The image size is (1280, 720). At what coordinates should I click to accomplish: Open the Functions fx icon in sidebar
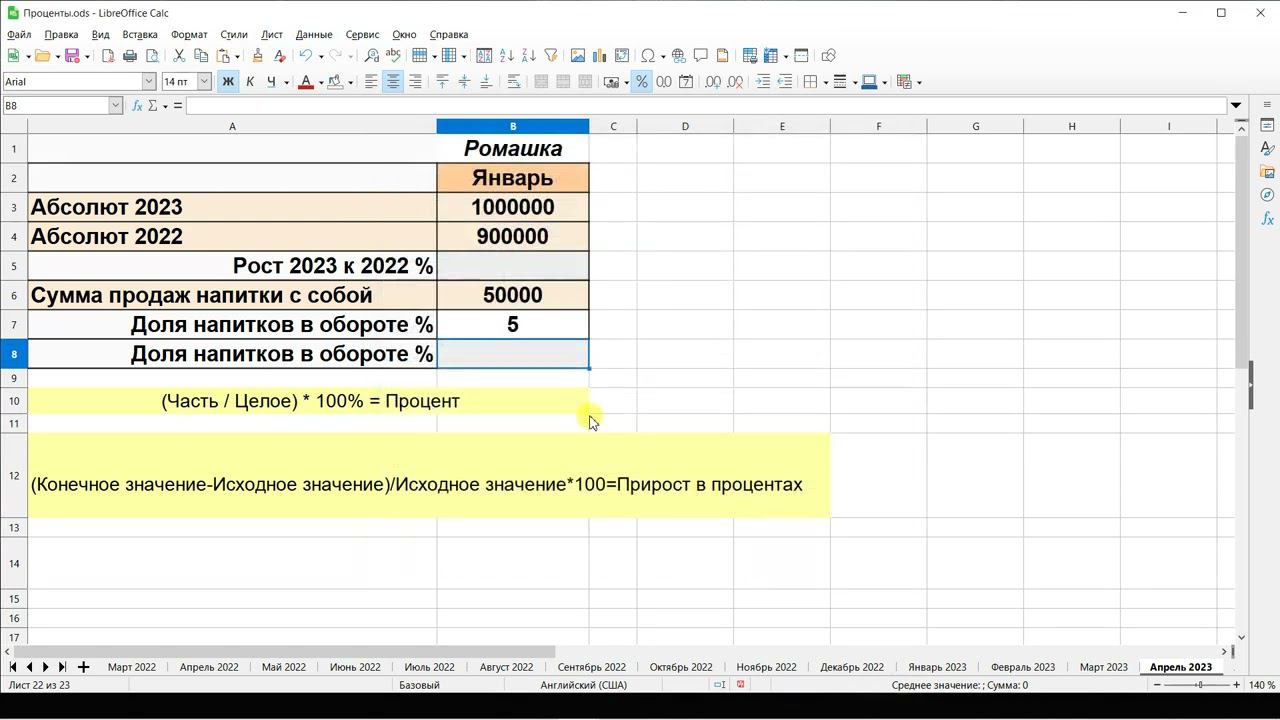(1267, 218)
